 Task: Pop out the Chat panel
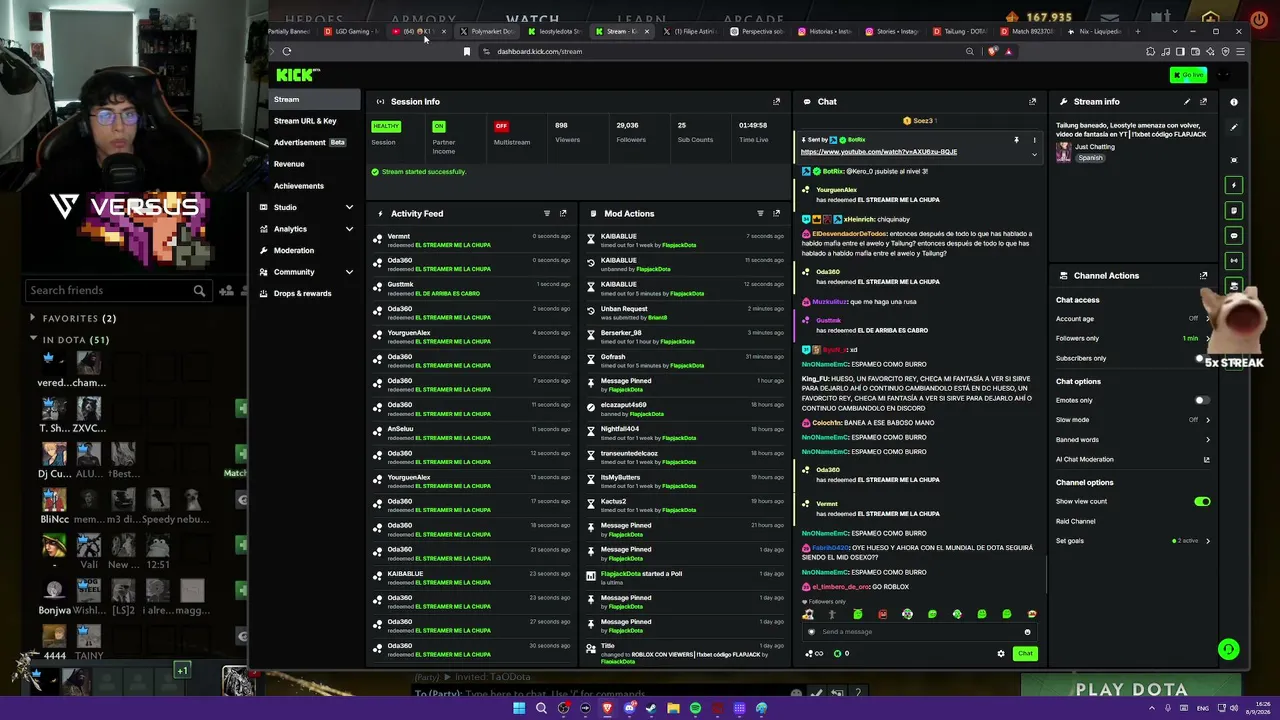tap(1033, 101)
